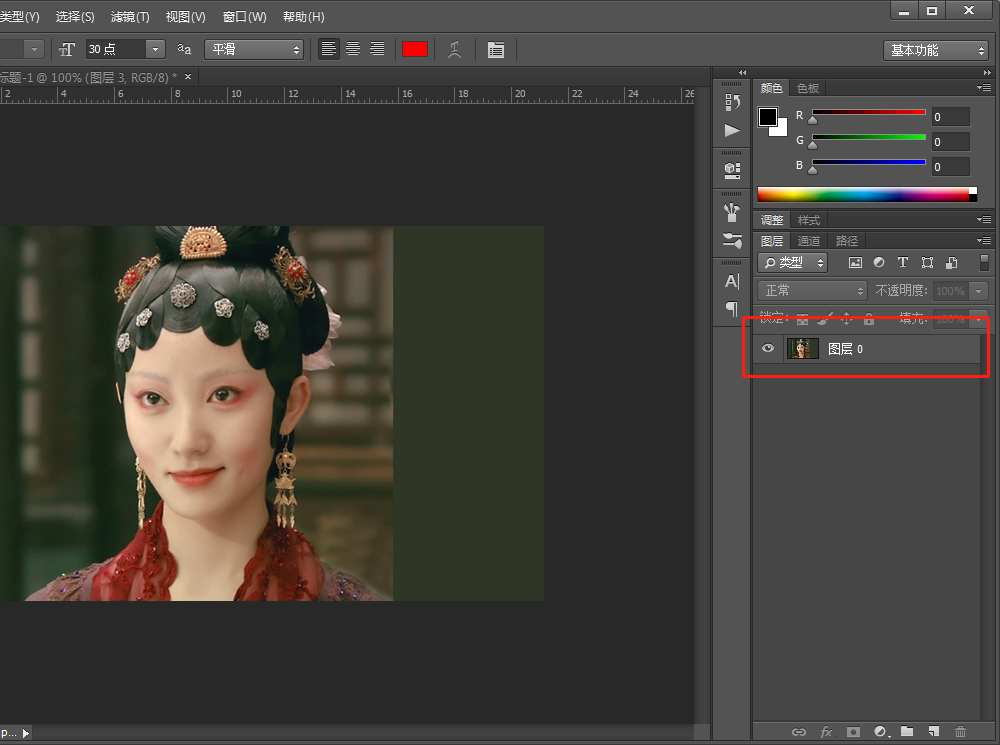Image resolution: width=1000 pixels, height=745 pixels.
Task: Open the History panel icon
Action: 732,102
